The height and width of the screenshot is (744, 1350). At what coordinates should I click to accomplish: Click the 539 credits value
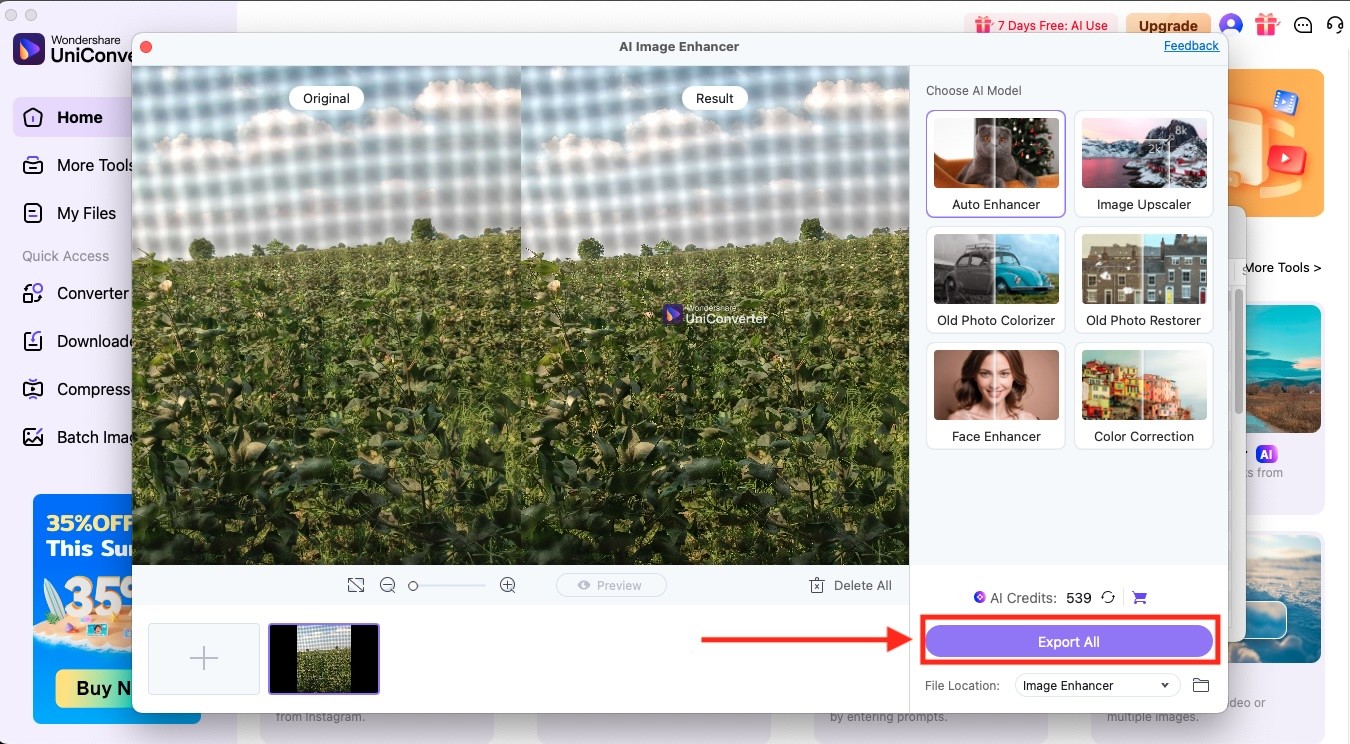(x=1079, y=598)
